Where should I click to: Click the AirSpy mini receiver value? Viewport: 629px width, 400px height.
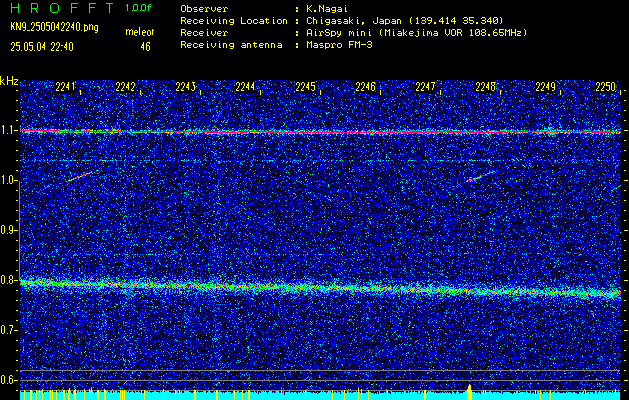click(415, 33)
